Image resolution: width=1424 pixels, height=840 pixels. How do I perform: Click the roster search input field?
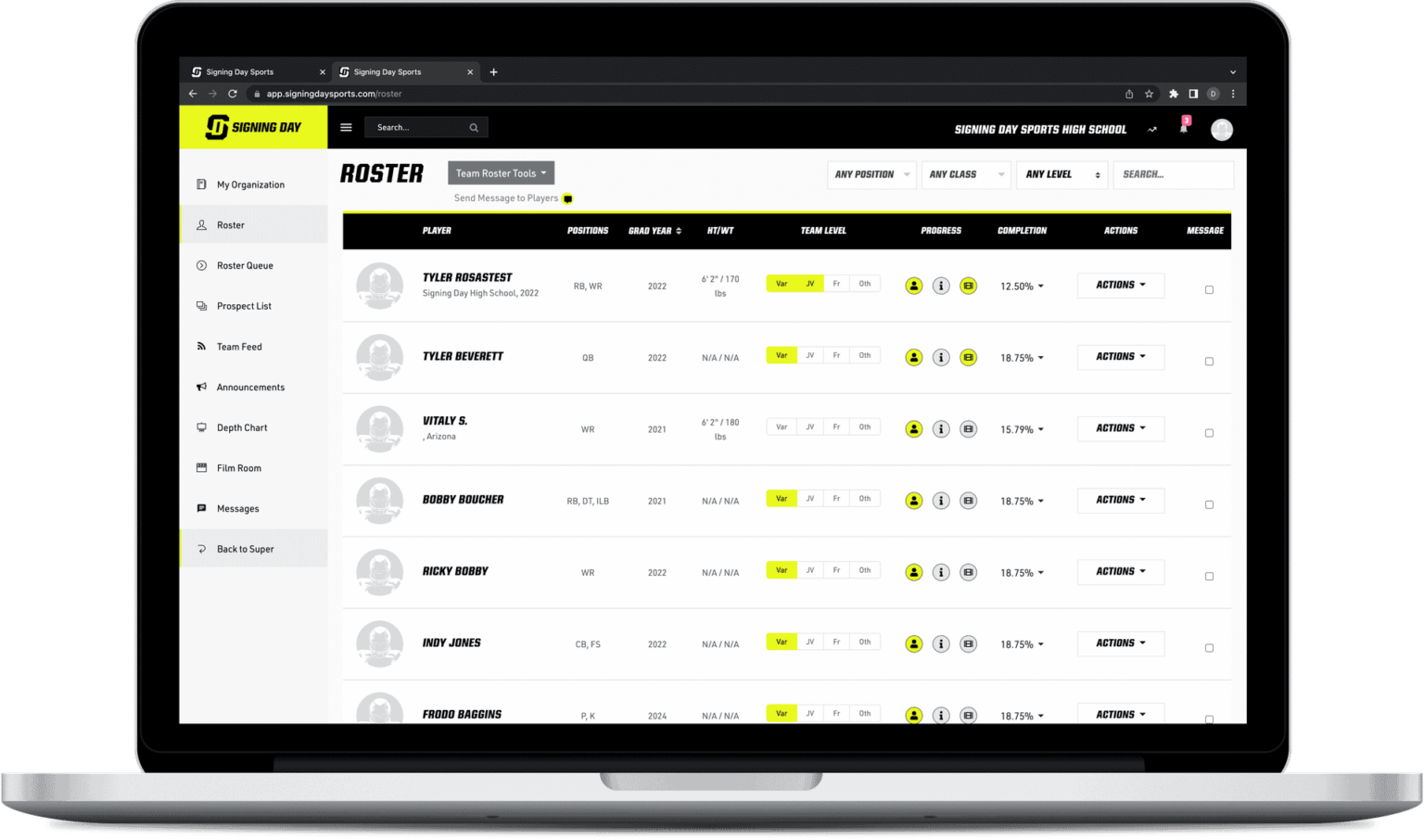(x=1173, y=174)
